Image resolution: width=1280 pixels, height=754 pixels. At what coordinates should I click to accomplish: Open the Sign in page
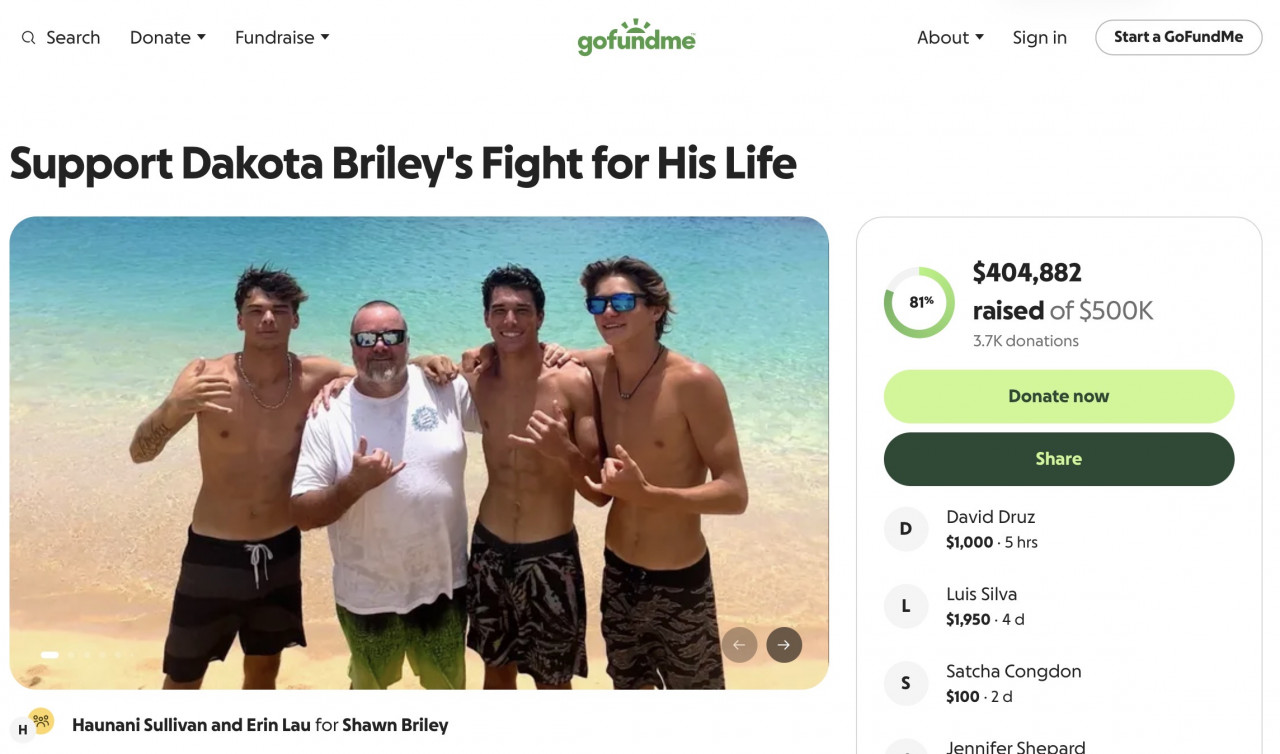click(x=1039, y=38)
